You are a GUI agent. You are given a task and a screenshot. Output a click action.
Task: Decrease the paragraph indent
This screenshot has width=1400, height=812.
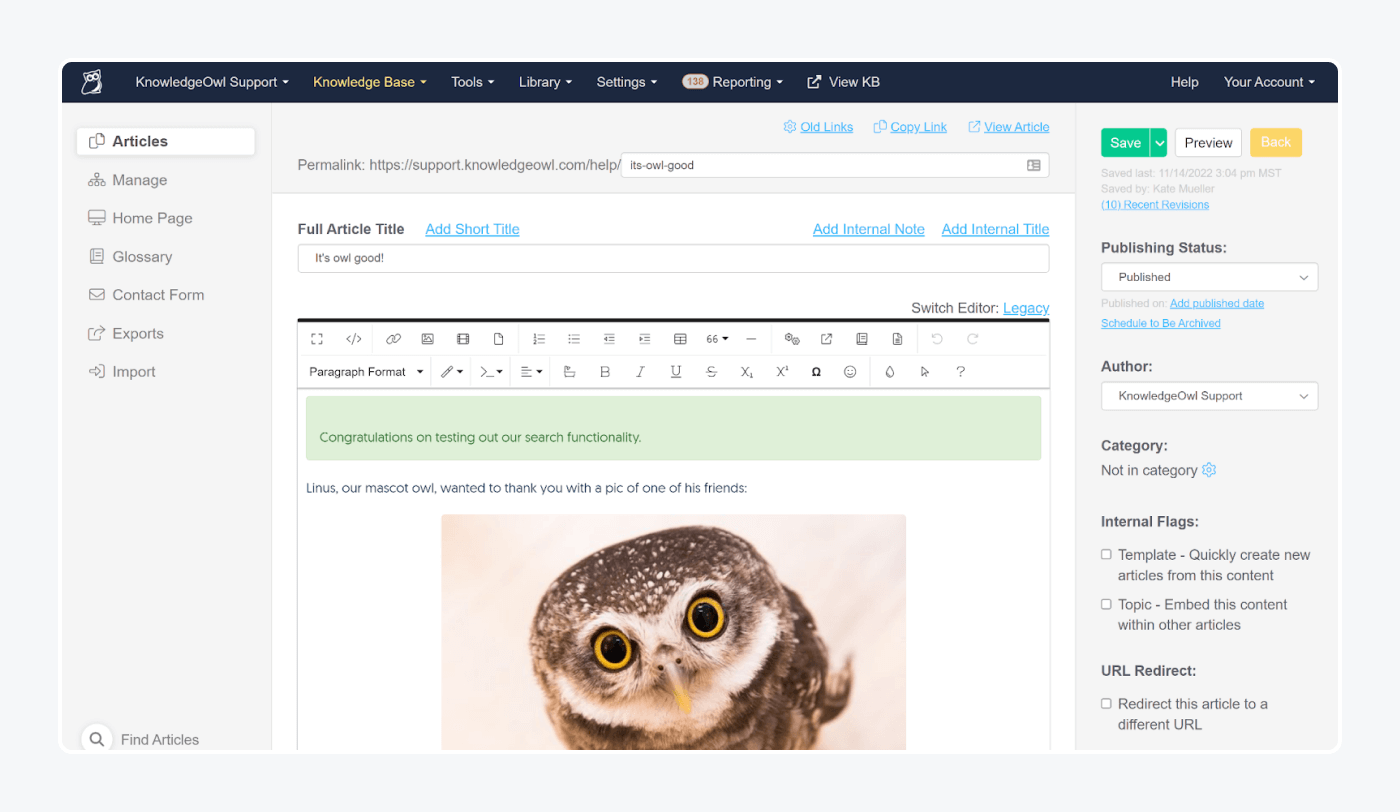(609, 339)
